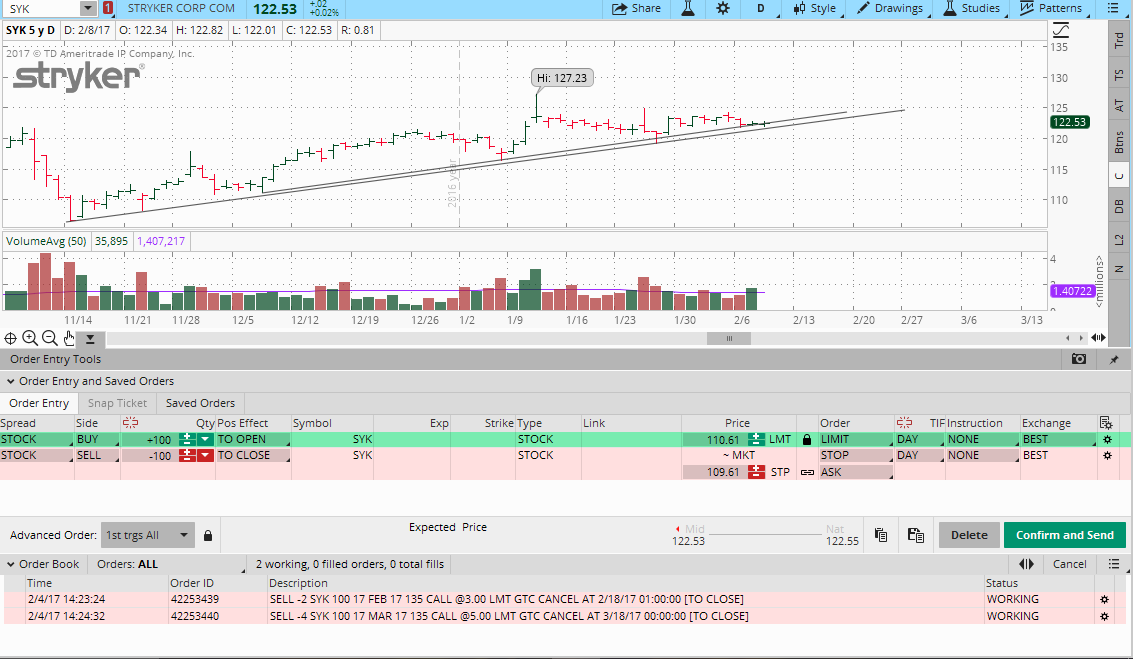Screen dimensions: 1133x659
Task: Open the SYK symbol dropdown arrow
Action: [88, 9]
